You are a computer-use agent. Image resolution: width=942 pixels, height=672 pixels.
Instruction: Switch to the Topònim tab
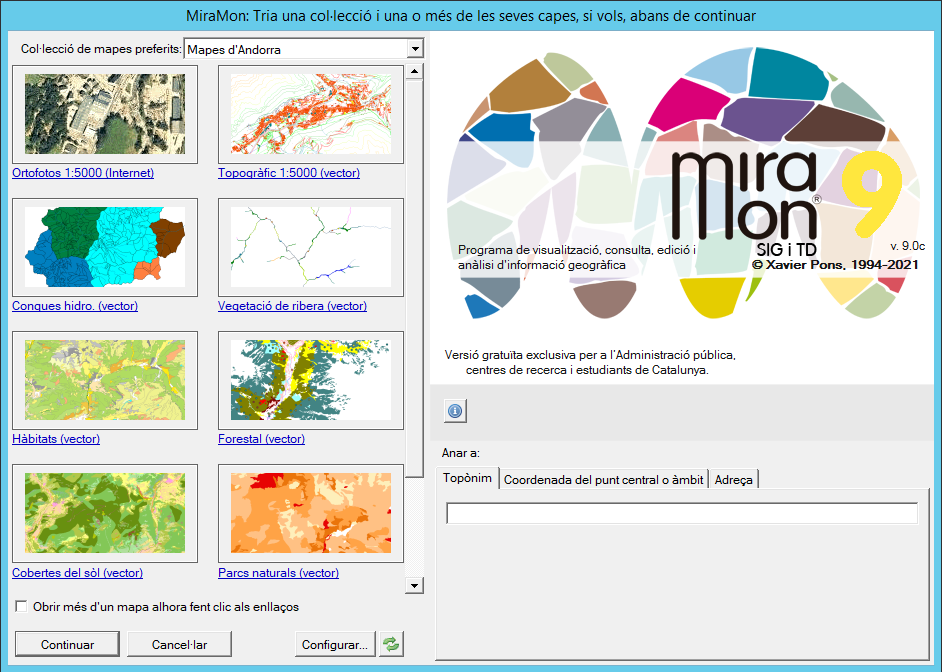(467, 478)
